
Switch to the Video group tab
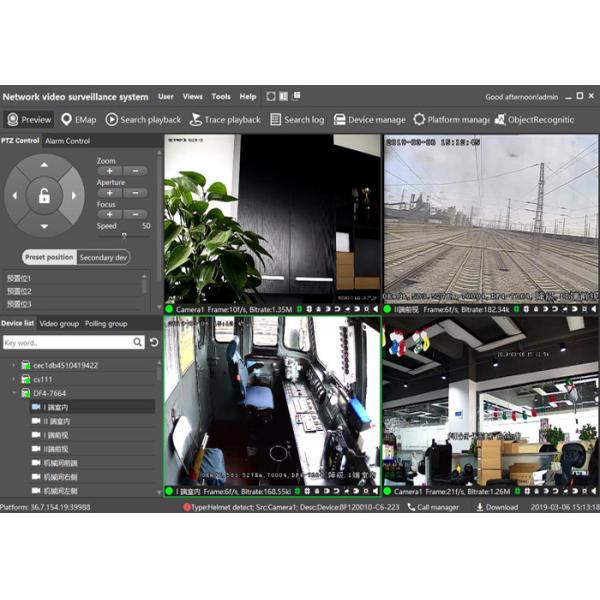[x=59, y=324]
